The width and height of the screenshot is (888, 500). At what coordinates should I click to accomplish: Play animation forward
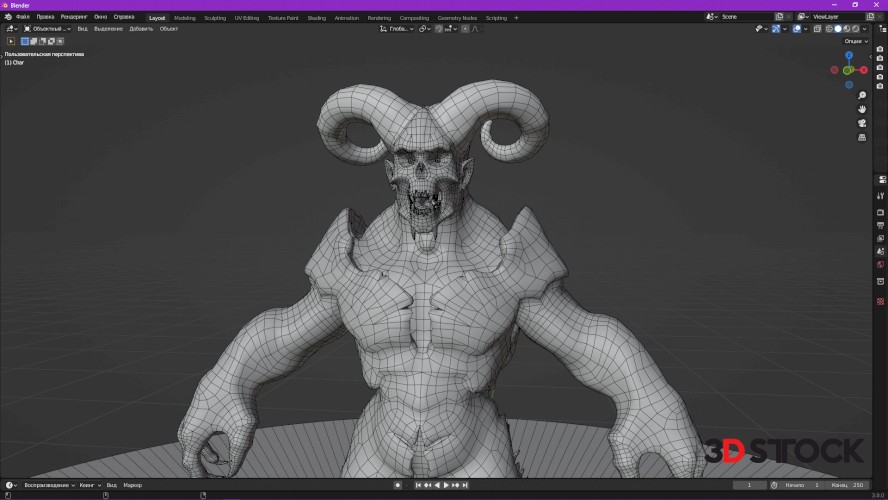(x=446, y=485)
